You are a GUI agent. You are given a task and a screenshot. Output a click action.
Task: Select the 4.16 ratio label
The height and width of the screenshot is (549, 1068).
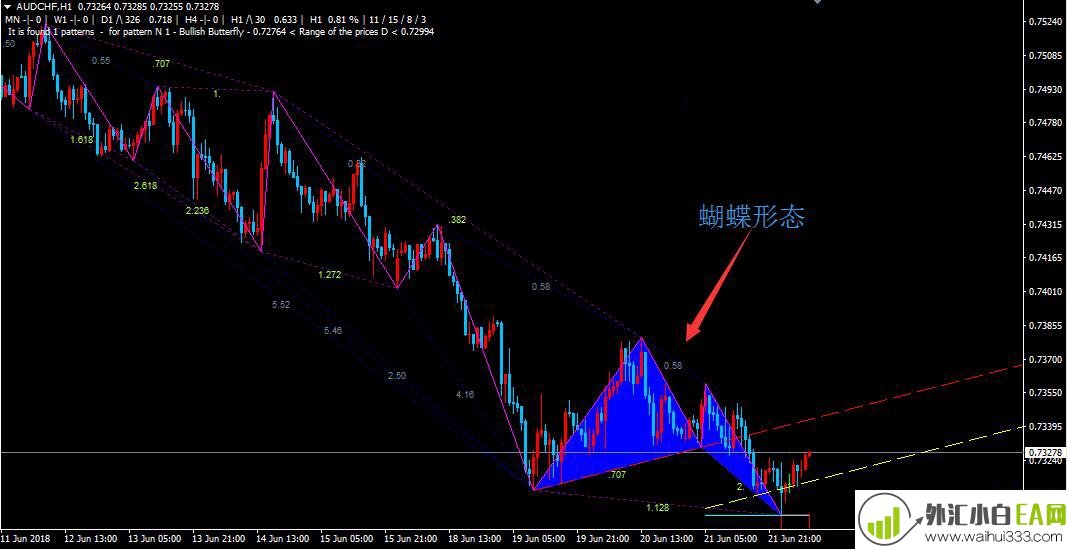click(x=465, y=394)
